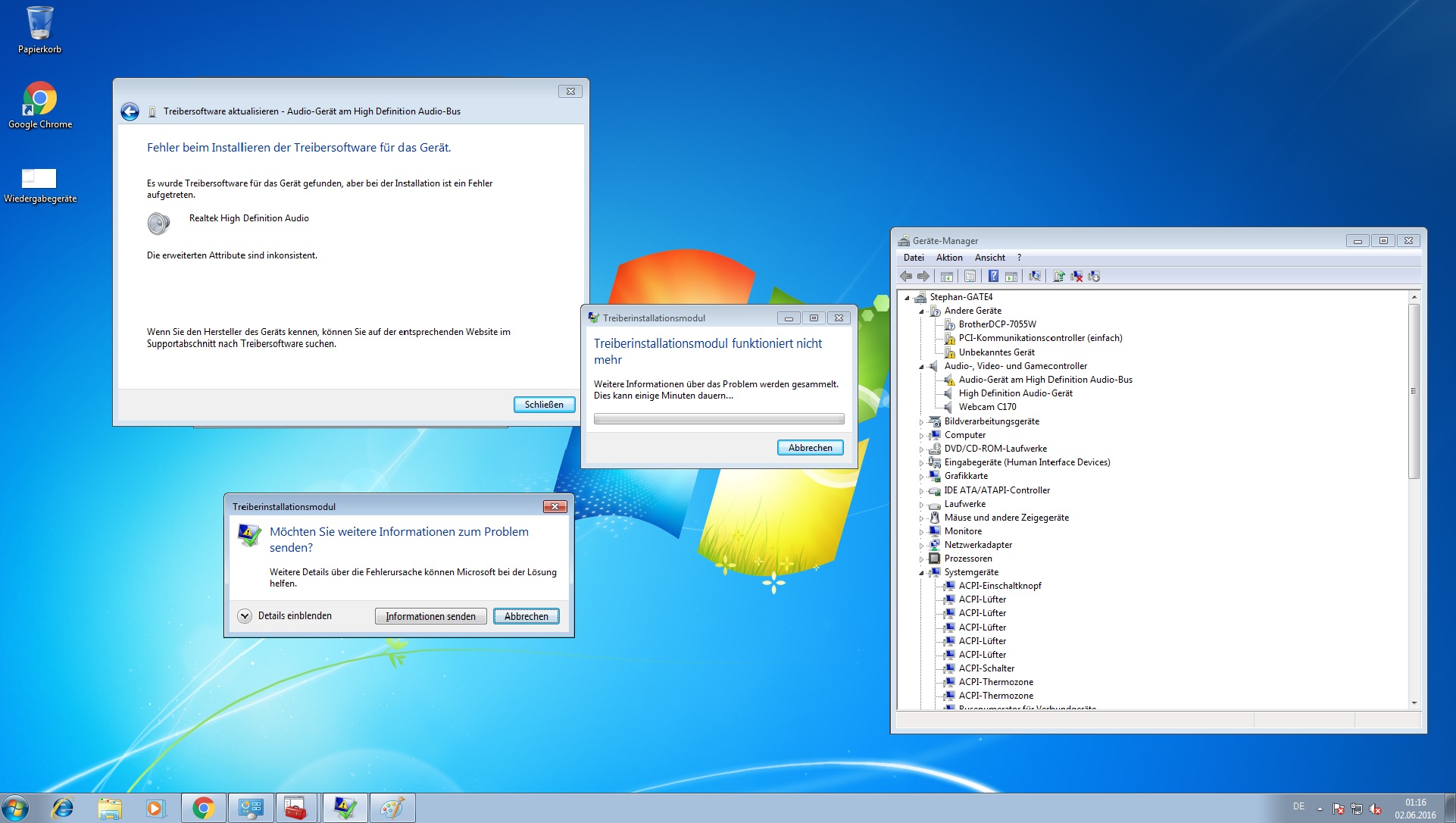Click the properties icon in Geräte-Manager toolbar
Screen dimensions: 1456x823
[x=970, y=277]
